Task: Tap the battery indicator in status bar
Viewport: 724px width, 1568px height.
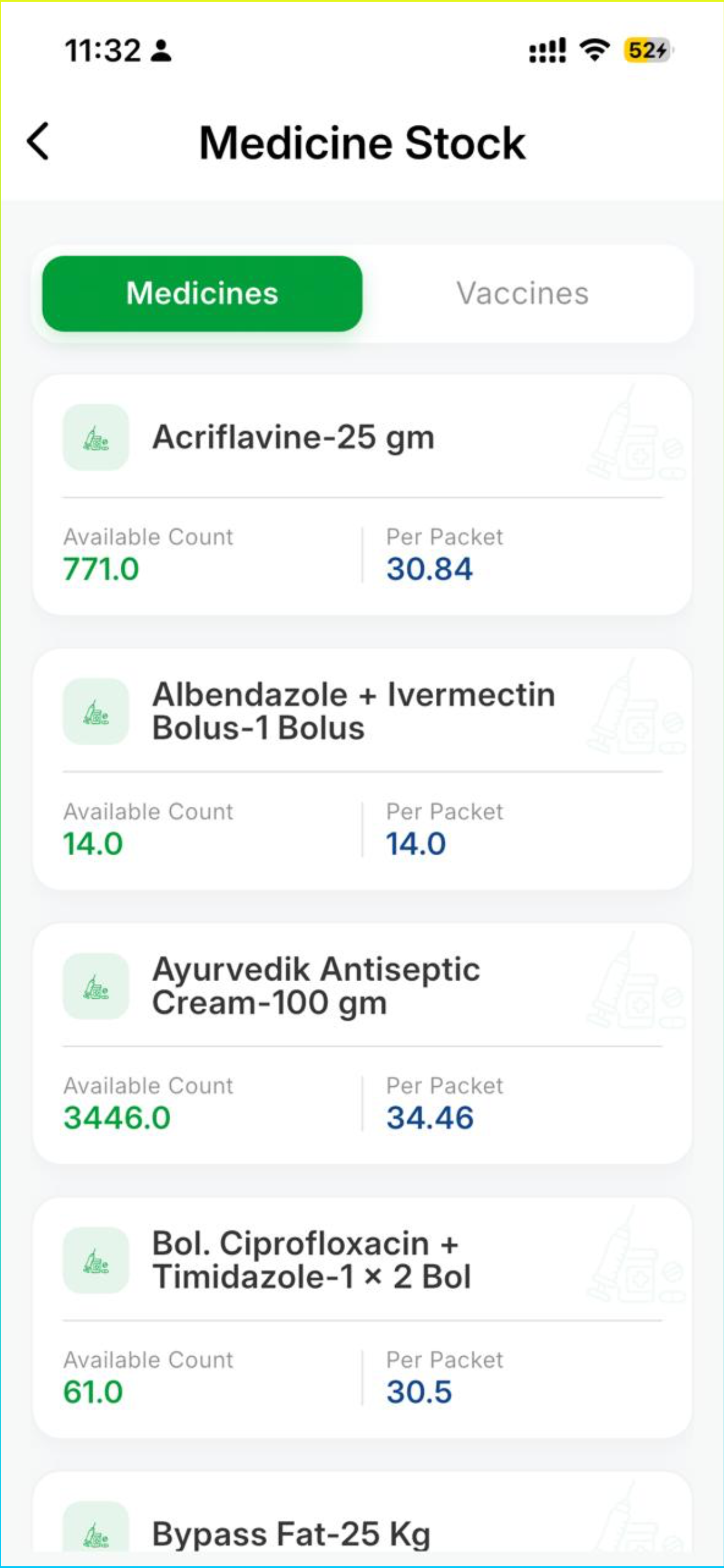Action: (647, 50)
